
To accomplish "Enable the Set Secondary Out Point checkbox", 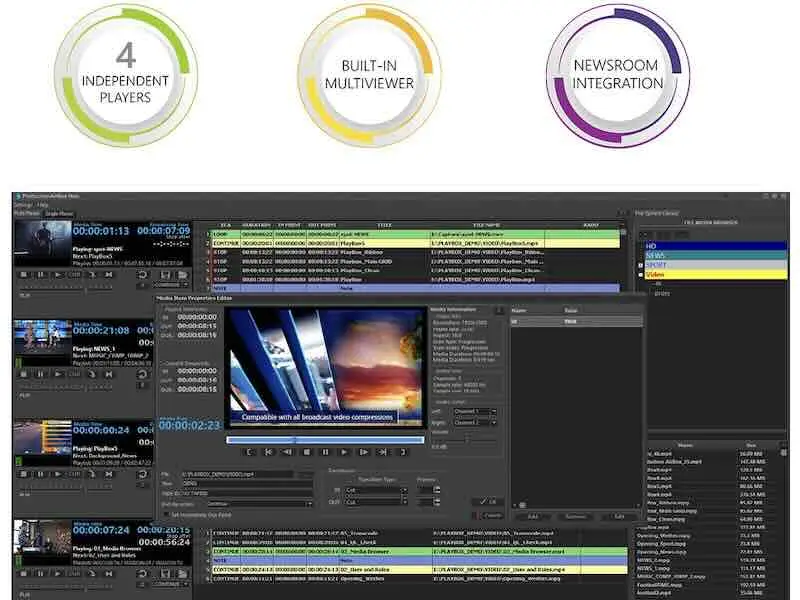I will (166, 515).
